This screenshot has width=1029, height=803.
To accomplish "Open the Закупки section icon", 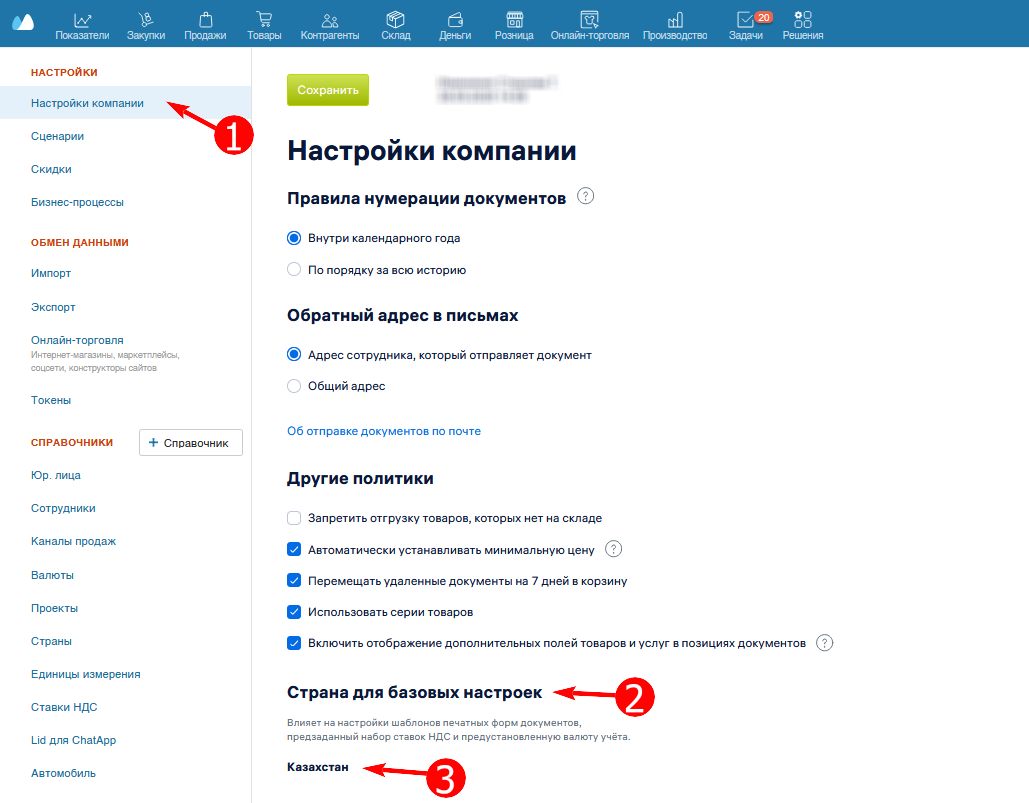I will coord(146,20).
